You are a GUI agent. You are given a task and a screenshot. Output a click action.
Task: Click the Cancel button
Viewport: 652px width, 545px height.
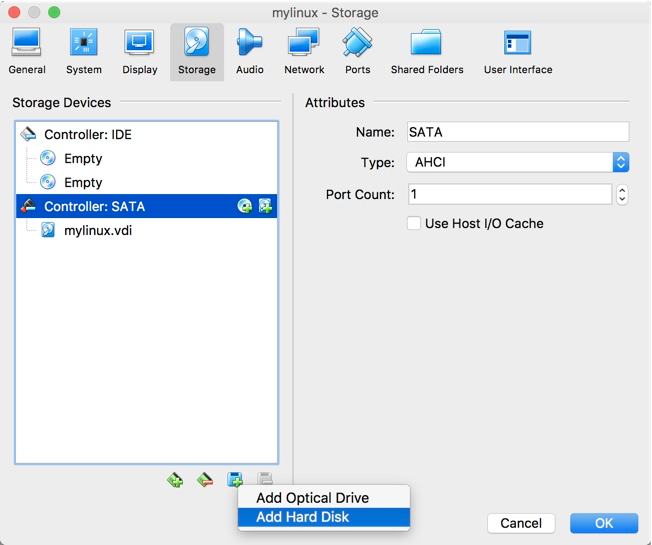(x=521, y=523)
